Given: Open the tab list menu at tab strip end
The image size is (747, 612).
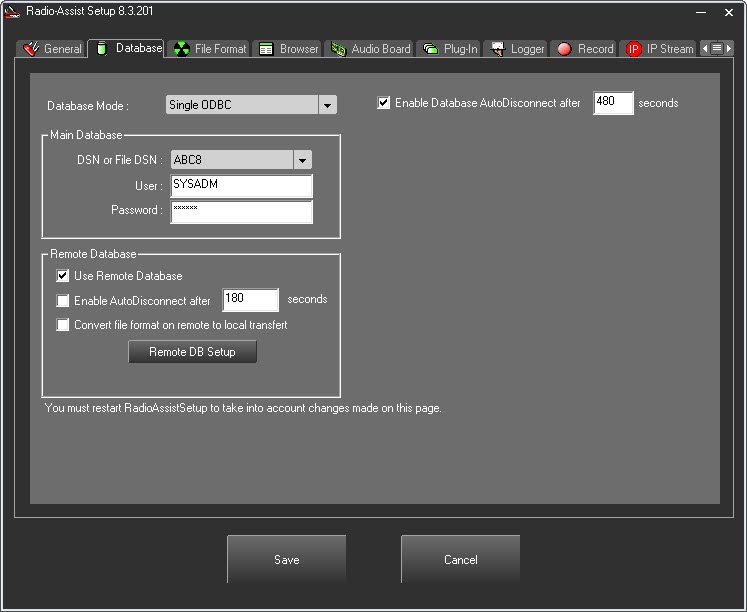Looking at the screenshot, I should pyautogui.click(x=716, y=48).
